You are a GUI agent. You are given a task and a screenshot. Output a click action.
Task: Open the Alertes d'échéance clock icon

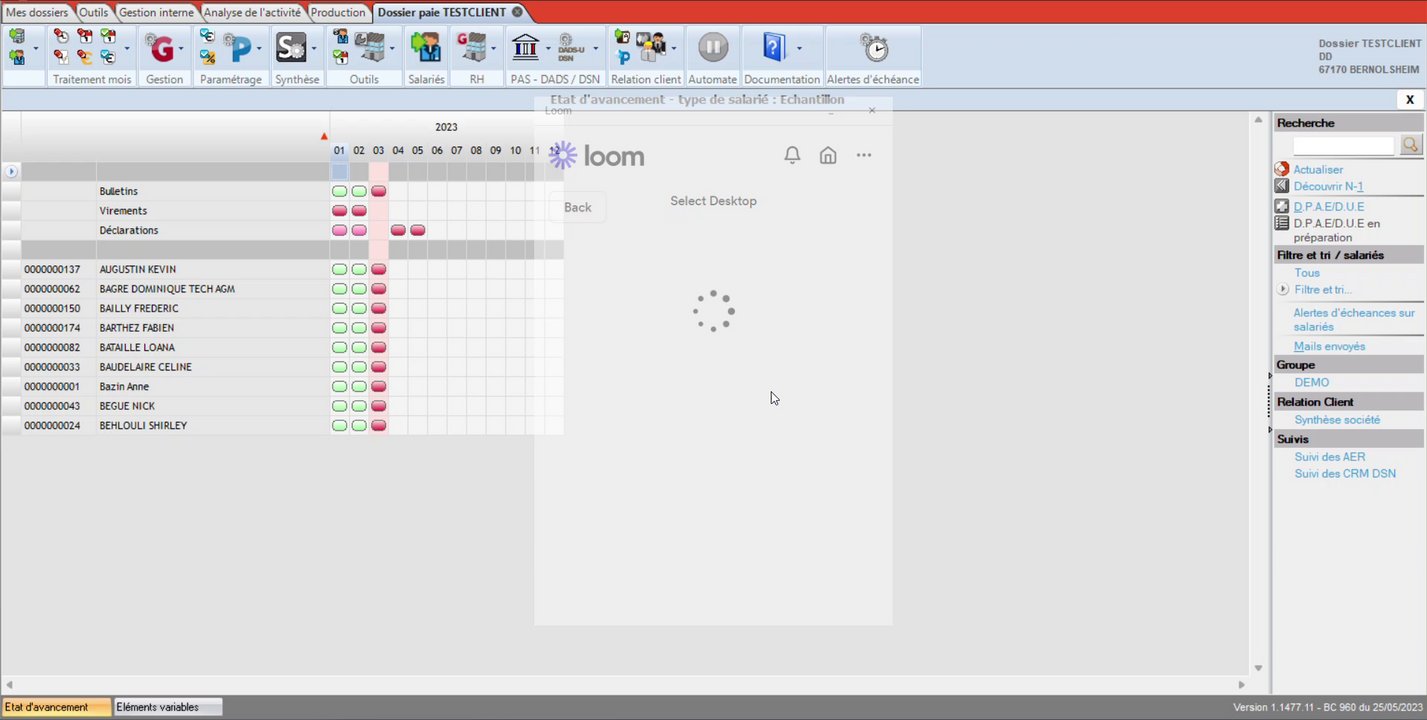875,47
